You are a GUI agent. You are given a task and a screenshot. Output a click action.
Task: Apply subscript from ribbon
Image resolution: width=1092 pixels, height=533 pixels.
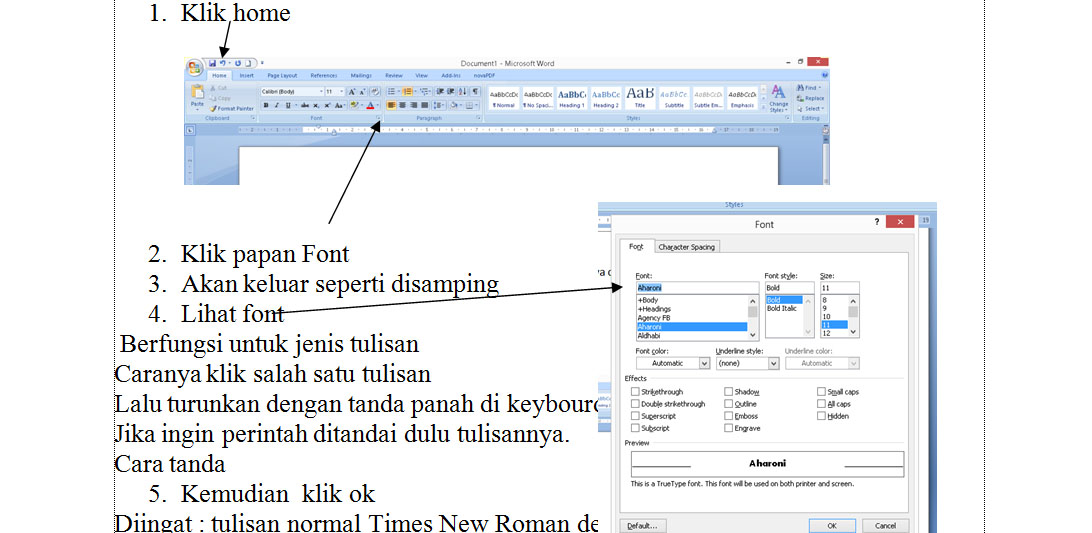(x=315, y=105)
